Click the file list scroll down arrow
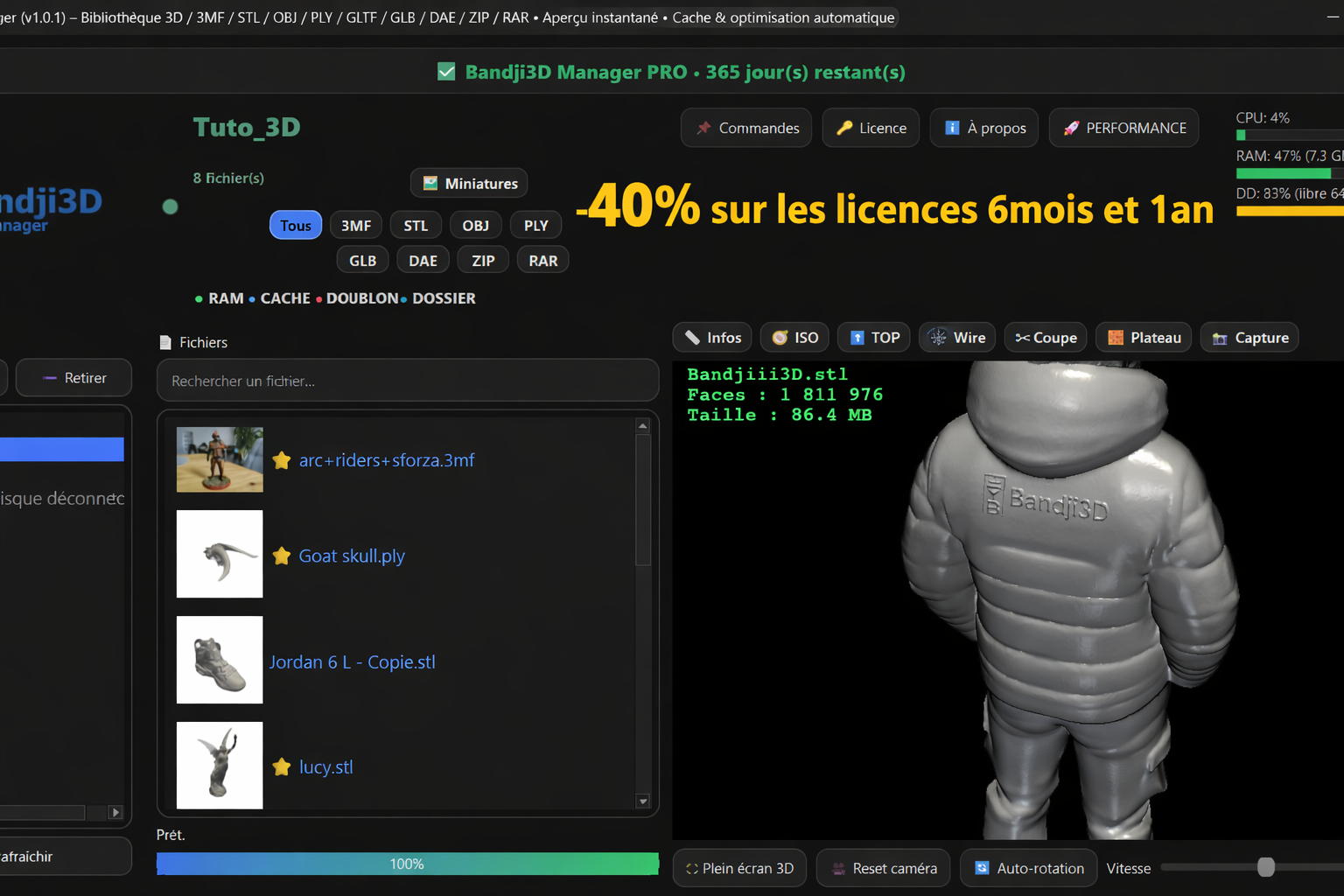 click(x=643, y=801)
